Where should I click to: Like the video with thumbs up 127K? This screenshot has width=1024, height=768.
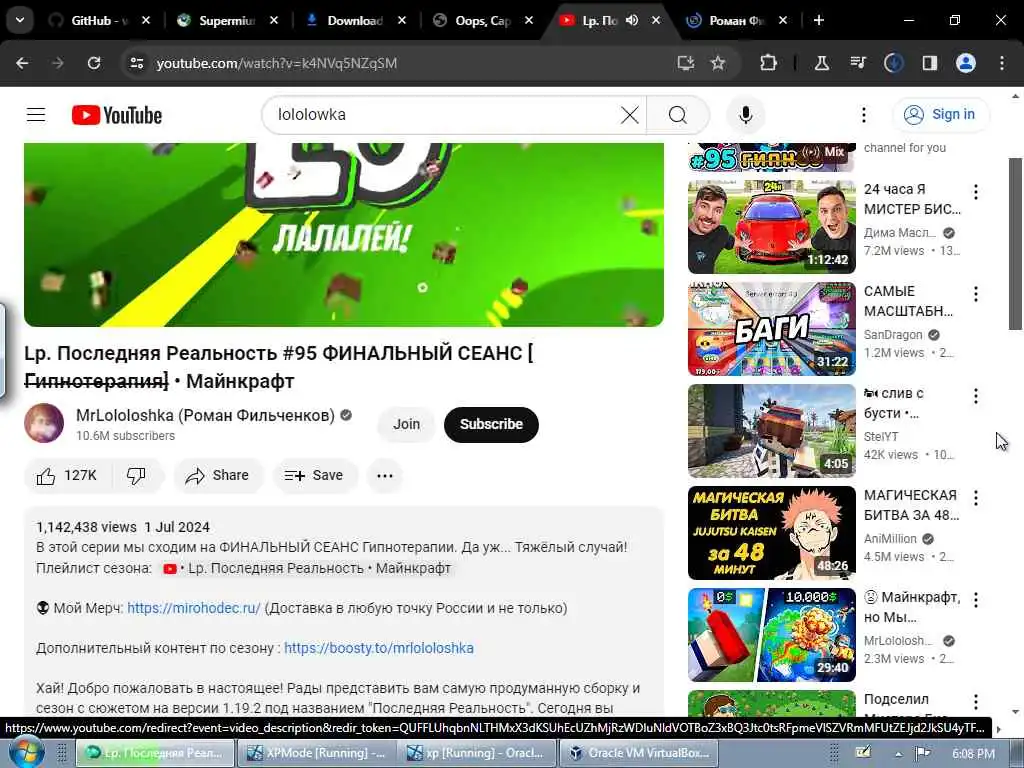point(67,475)
